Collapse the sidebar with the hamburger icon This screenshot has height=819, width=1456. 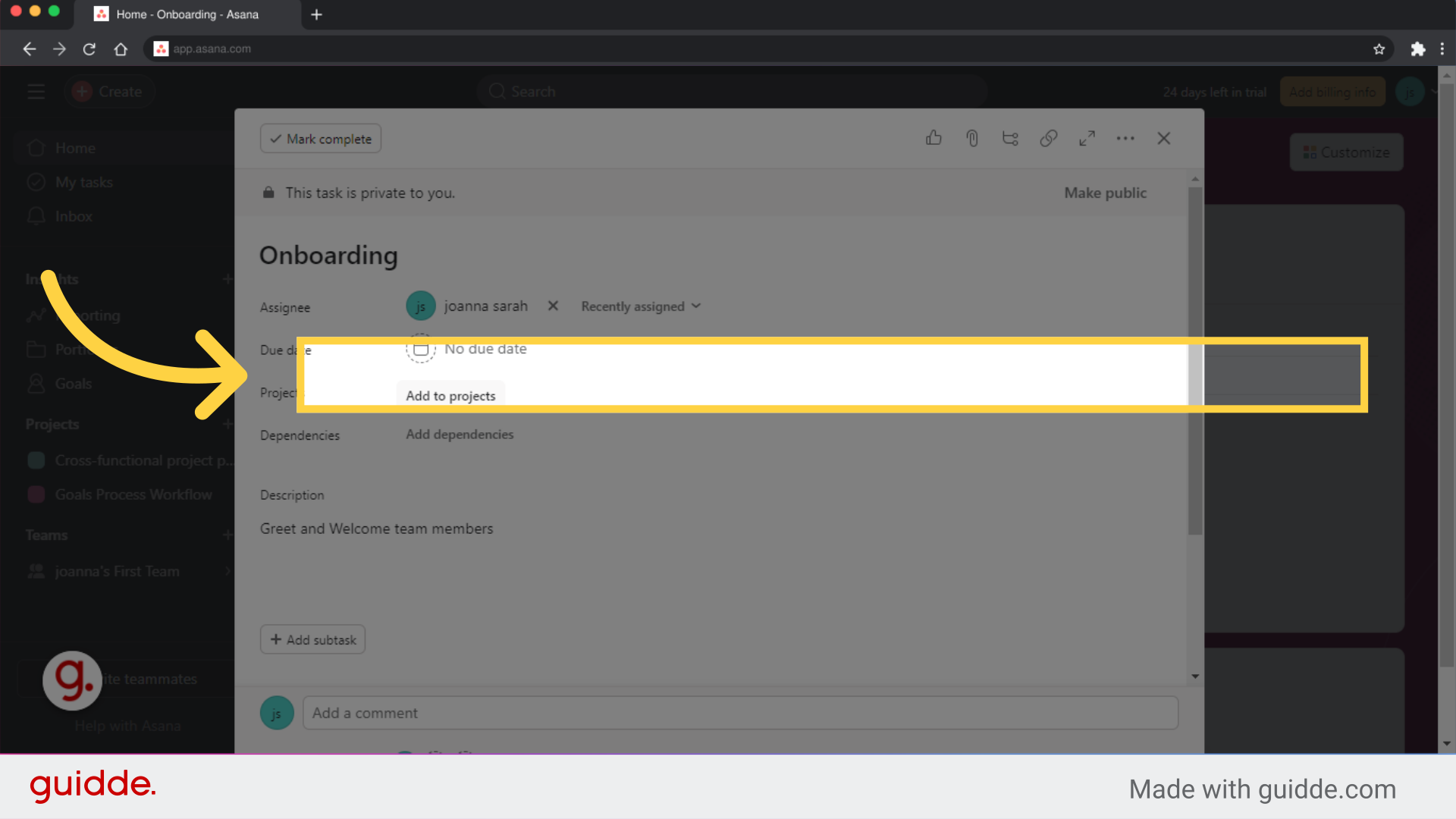(36, 91)
